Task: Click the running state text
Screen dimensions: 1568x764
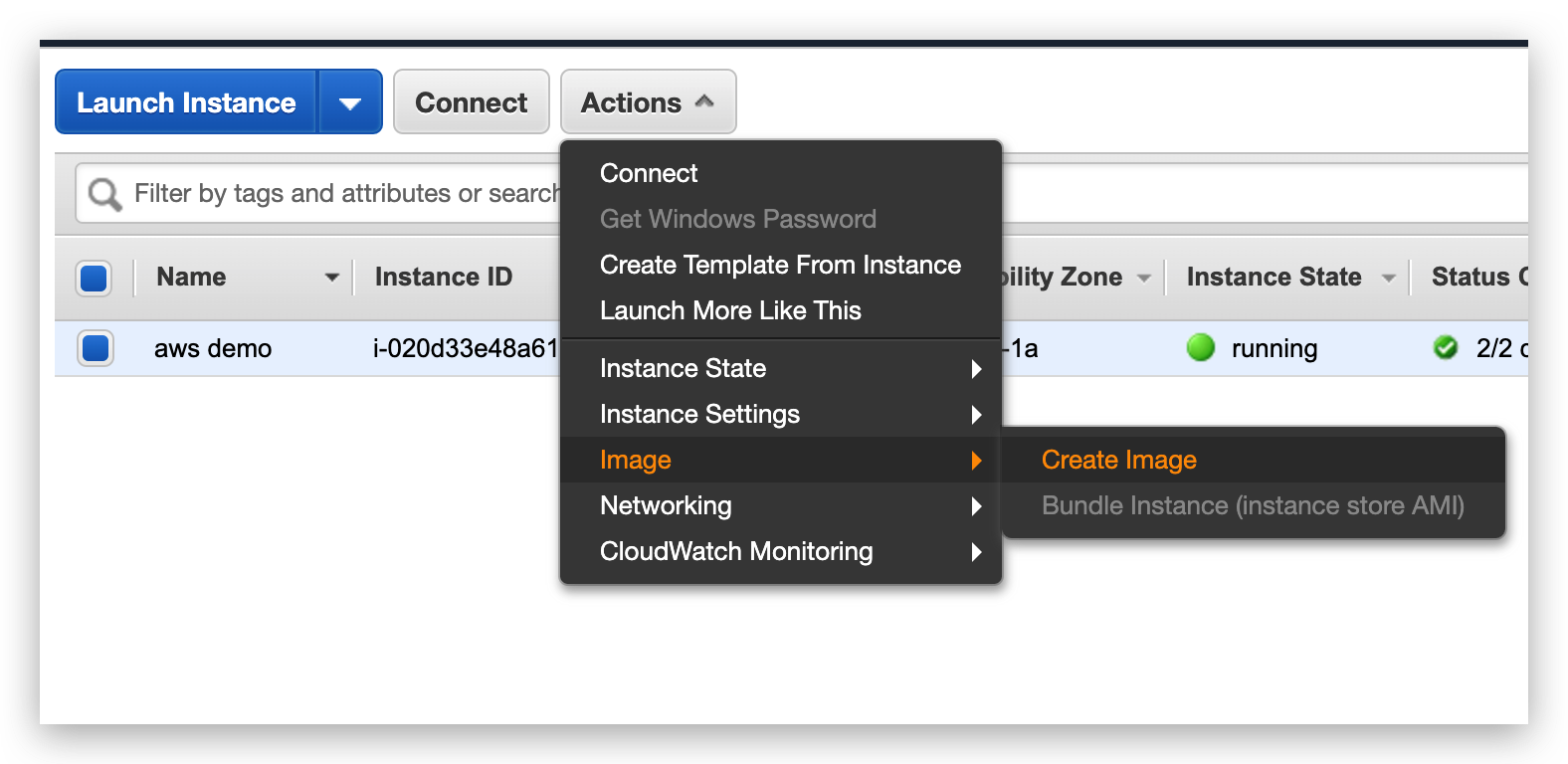Action: click(1274, 349)
